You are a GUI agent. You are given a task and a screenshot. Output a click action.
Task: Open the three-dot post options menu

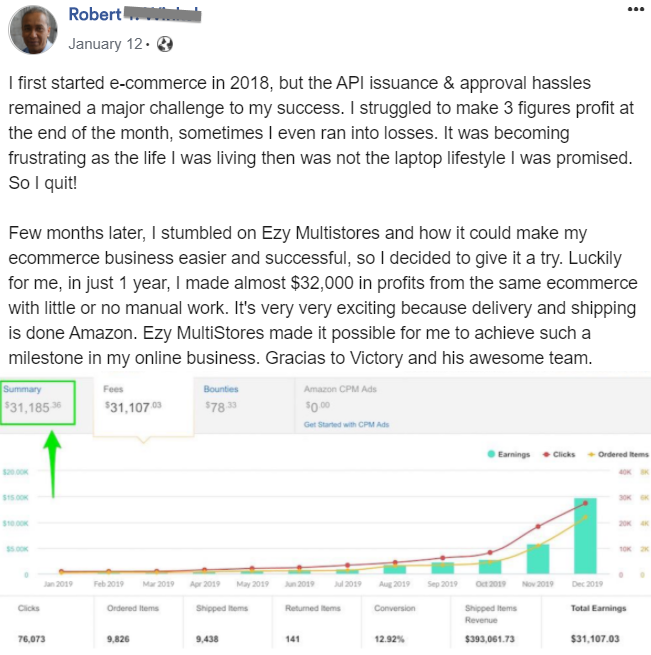[635, 8]
